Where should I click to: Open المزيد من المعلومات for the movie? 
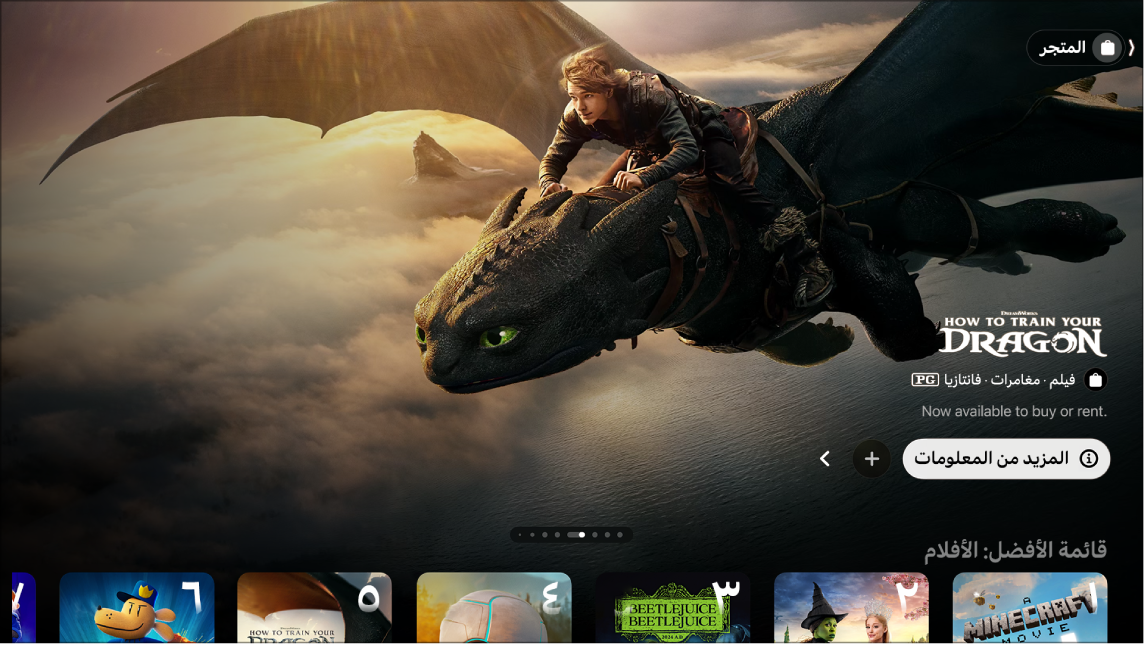1006,459
